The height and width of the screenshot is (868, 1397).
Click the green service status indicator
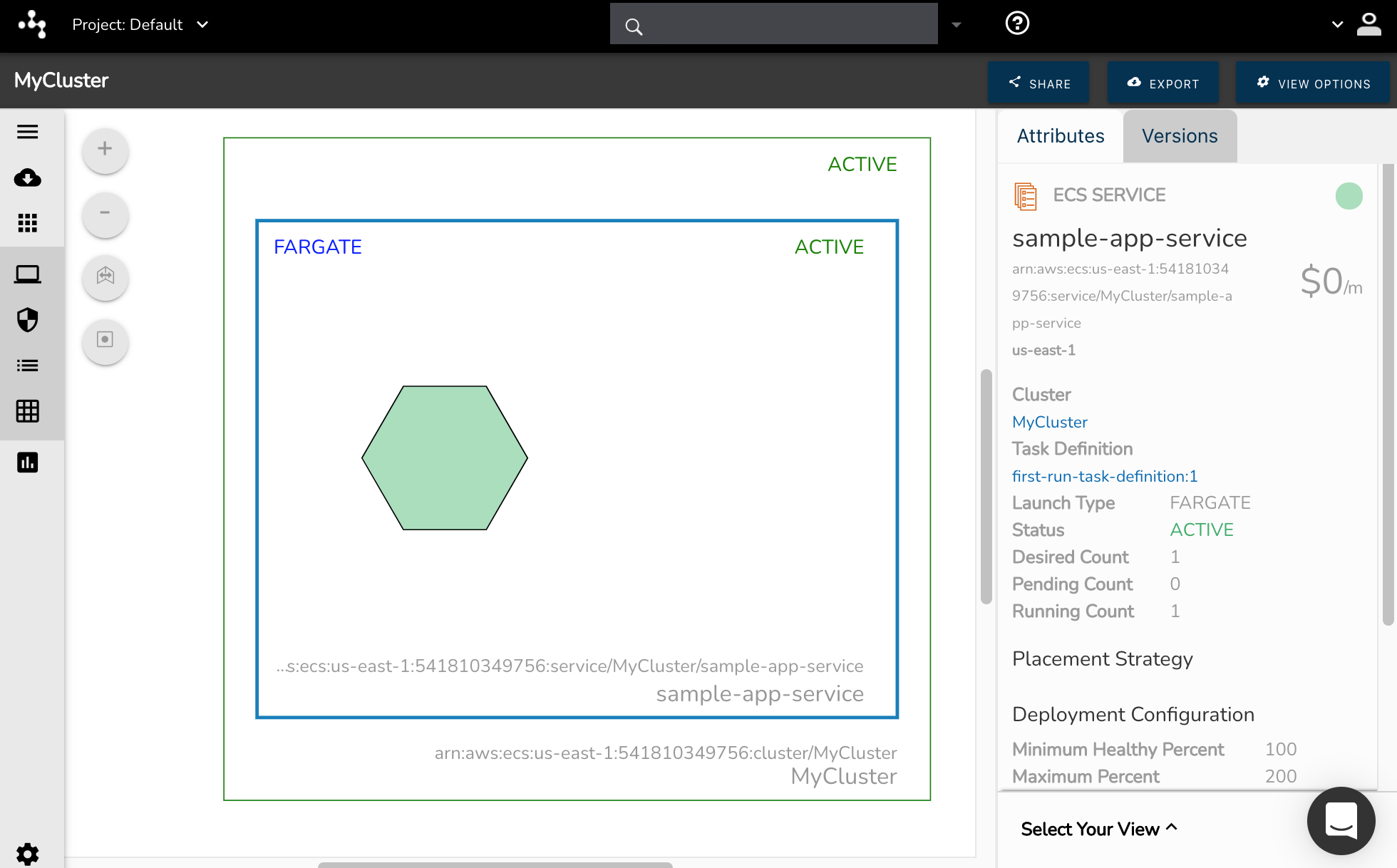point(1349,195)
